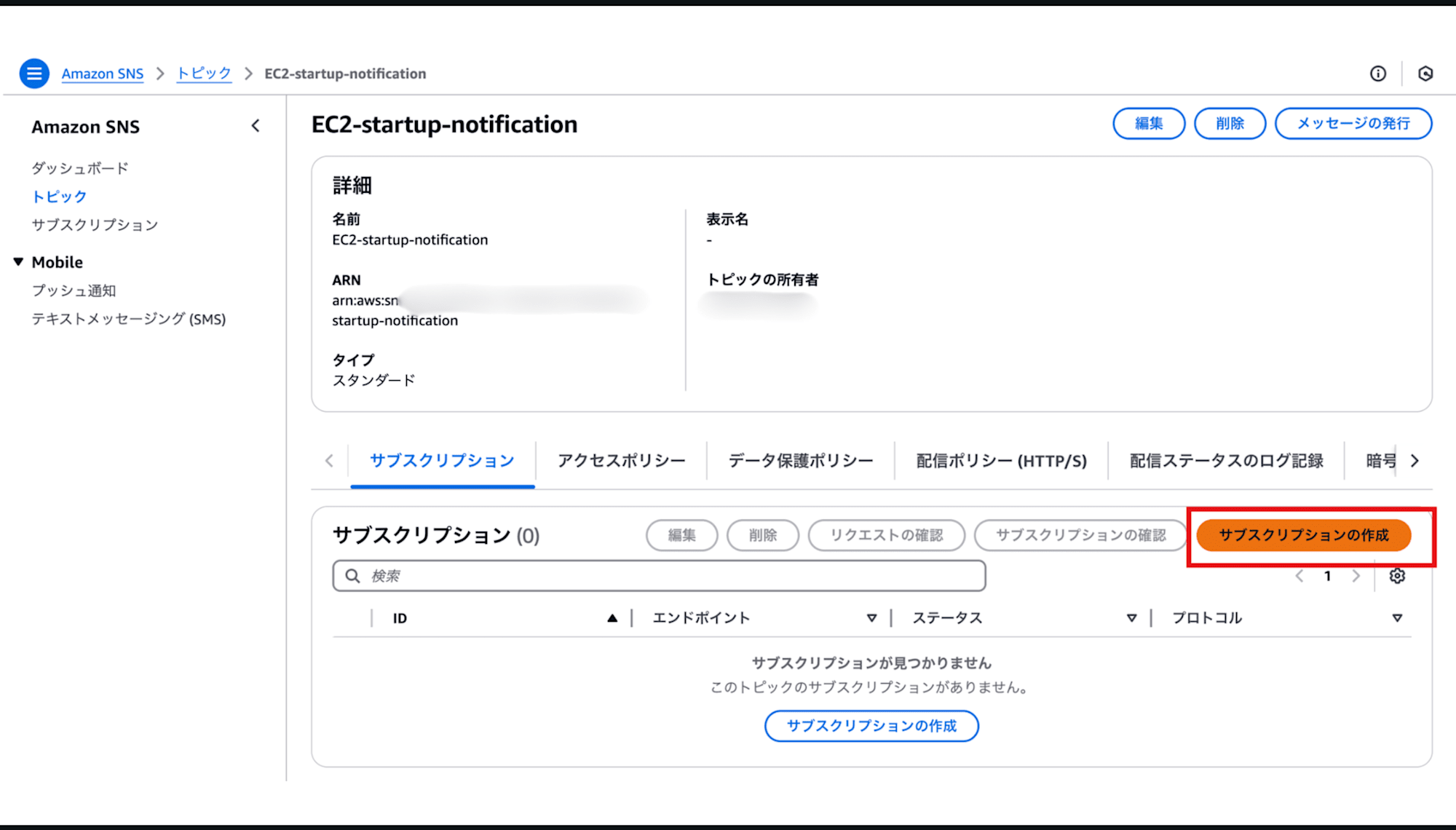The height and width of the screenshot is (830, 1456).
Task: Open ダッシュボード in the sidebar
Action: click(80, 168)
